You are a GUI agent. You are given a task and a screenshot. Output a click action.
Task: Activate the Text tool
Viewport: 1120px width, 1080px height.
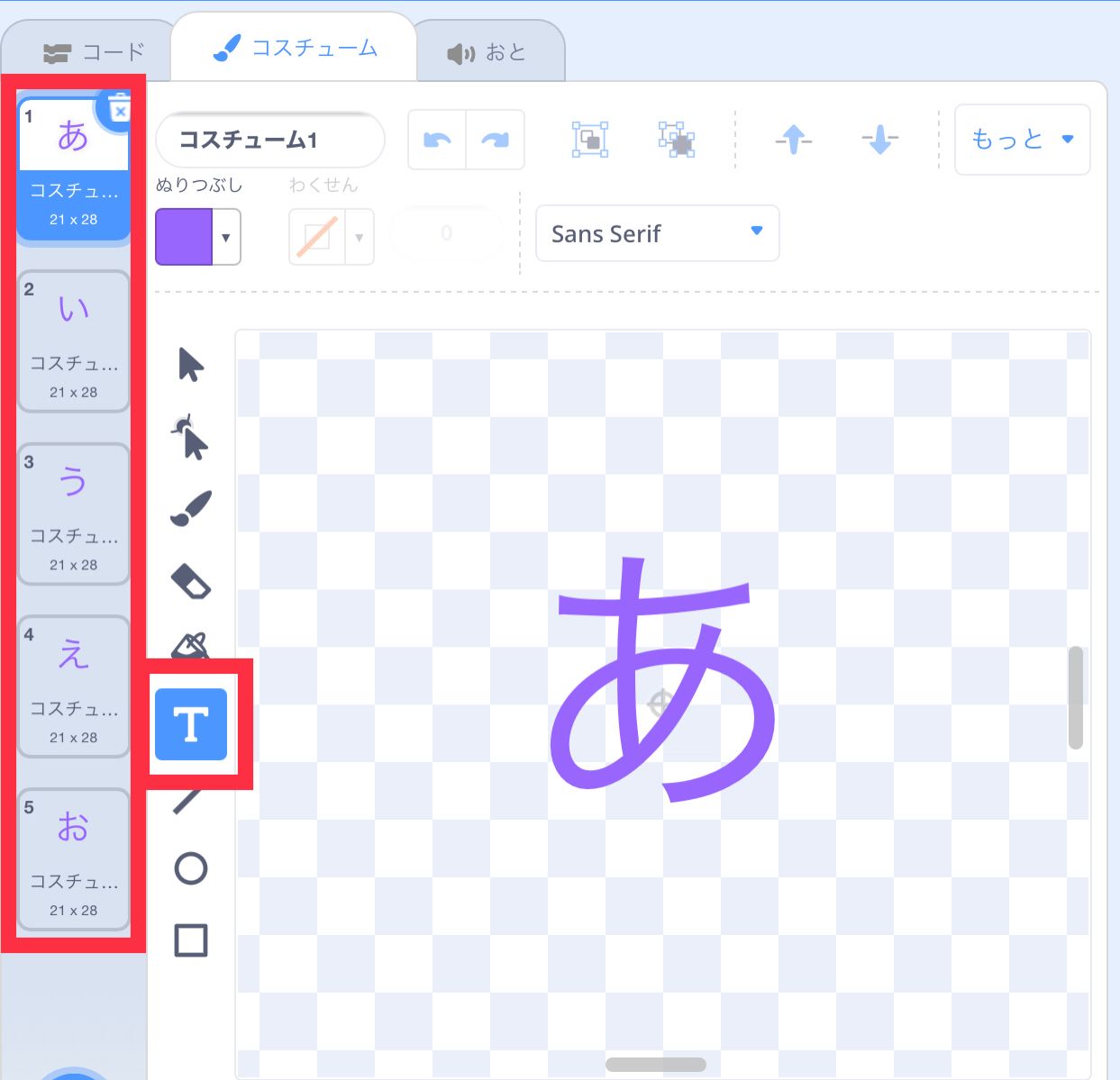(x=191, y=724)
